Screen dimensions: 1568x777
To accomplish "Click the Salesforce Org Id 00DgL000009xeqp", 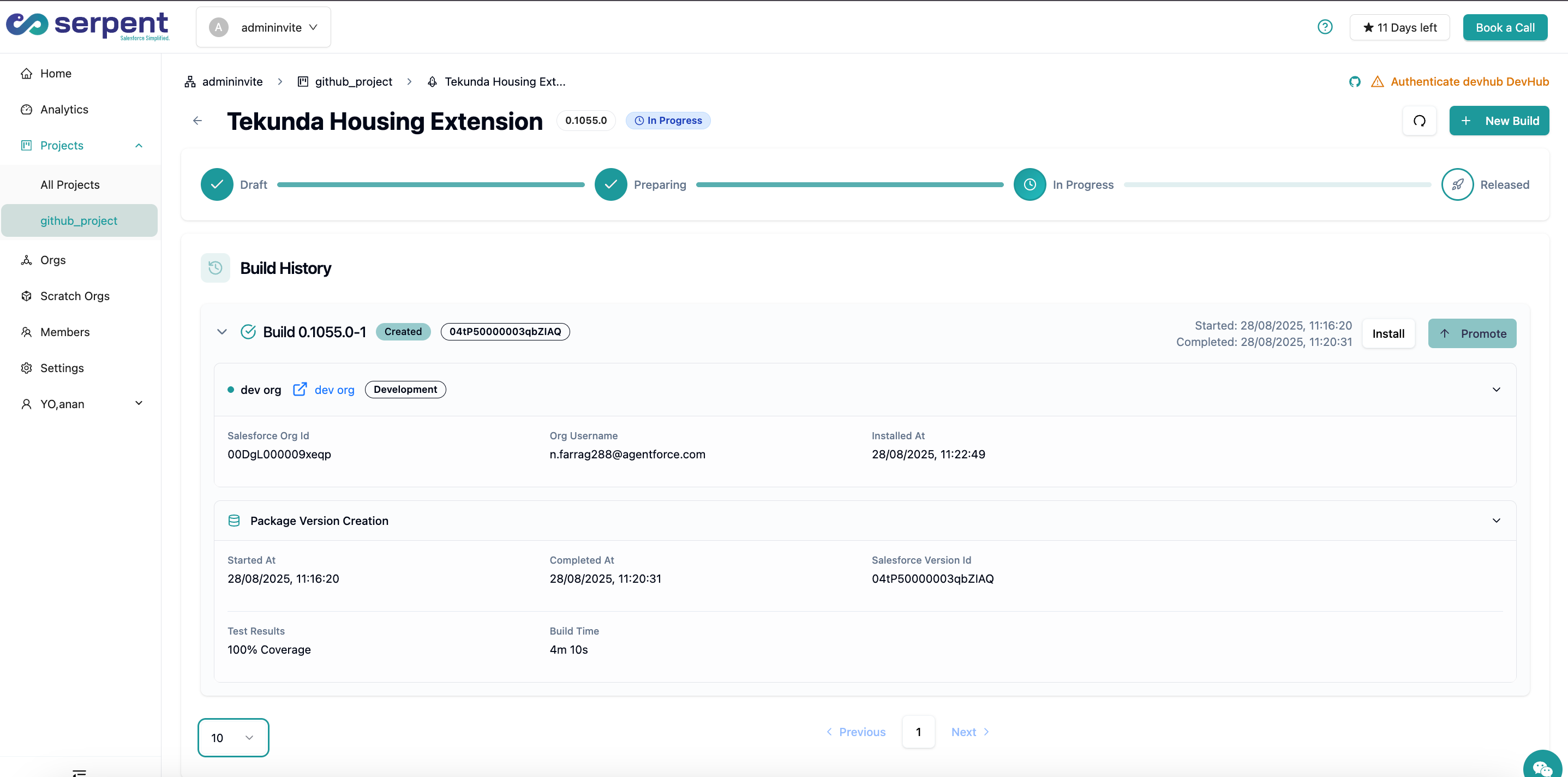I will (279, 455).
